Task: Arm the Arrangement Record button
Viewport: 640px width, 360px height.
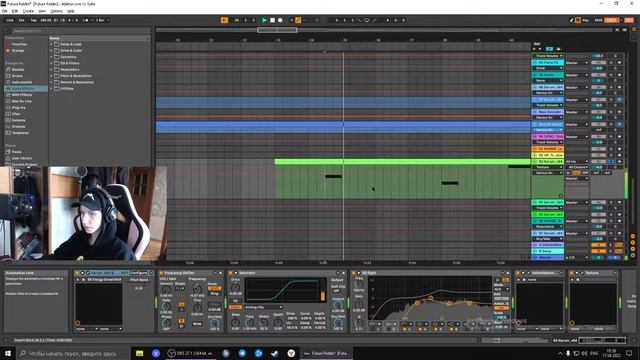Action: (x=280, y=20)
